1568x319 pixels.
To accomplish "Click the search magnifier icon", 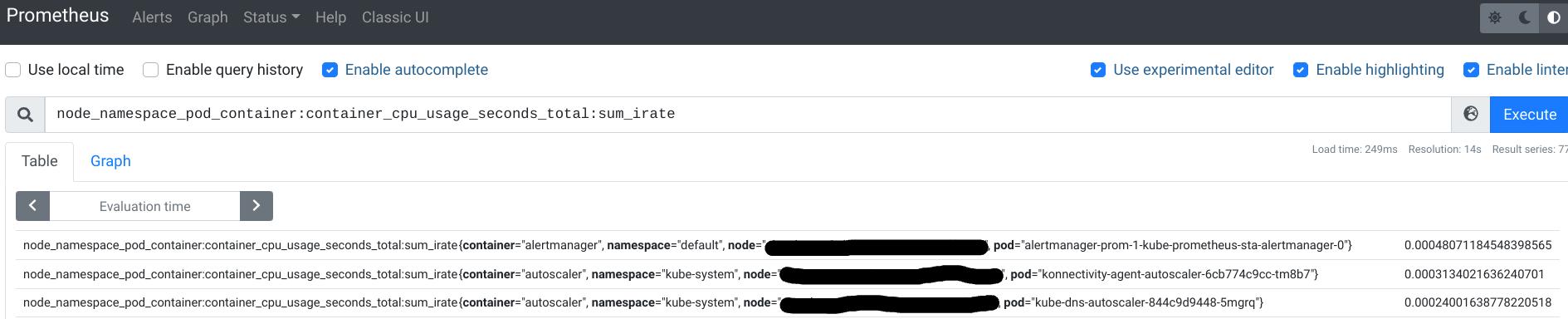I will (x=25, y=115).
